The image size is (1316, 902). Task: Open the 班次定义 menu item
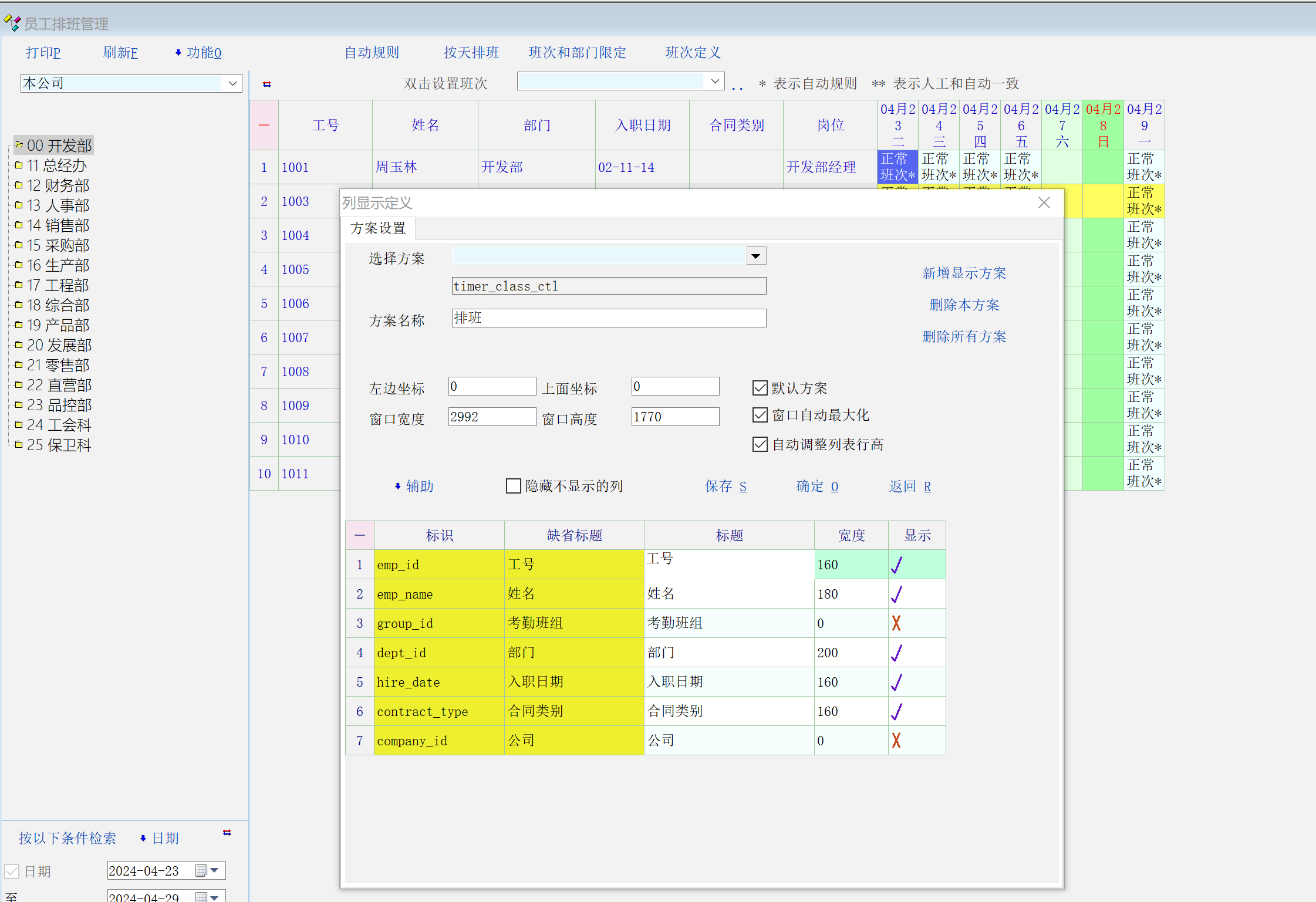tap(693, 53)
